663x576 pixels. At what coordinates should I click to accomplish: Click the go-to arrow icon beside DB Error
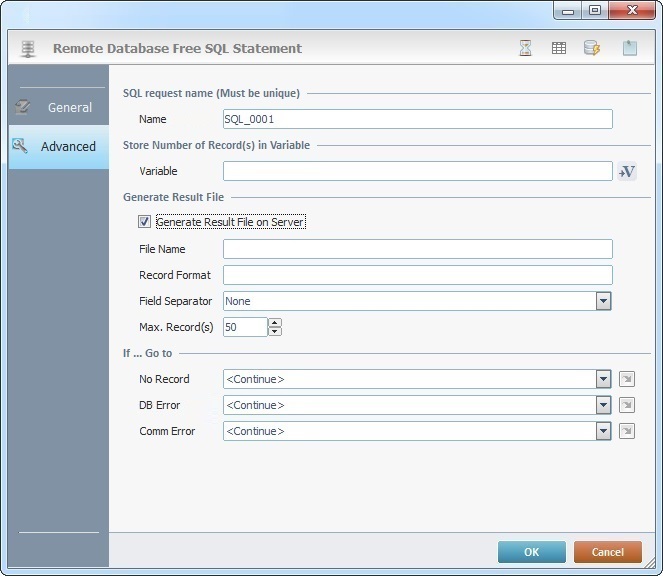[x=627, y=405]
